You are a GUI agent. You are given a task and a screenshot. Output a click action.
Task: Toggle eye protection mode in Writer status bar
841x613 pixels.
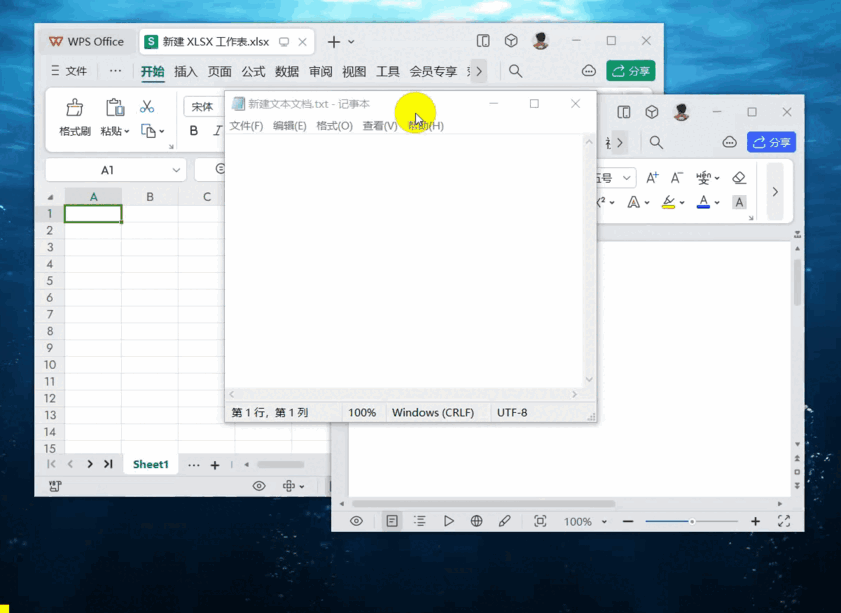[x=356, y=521]
